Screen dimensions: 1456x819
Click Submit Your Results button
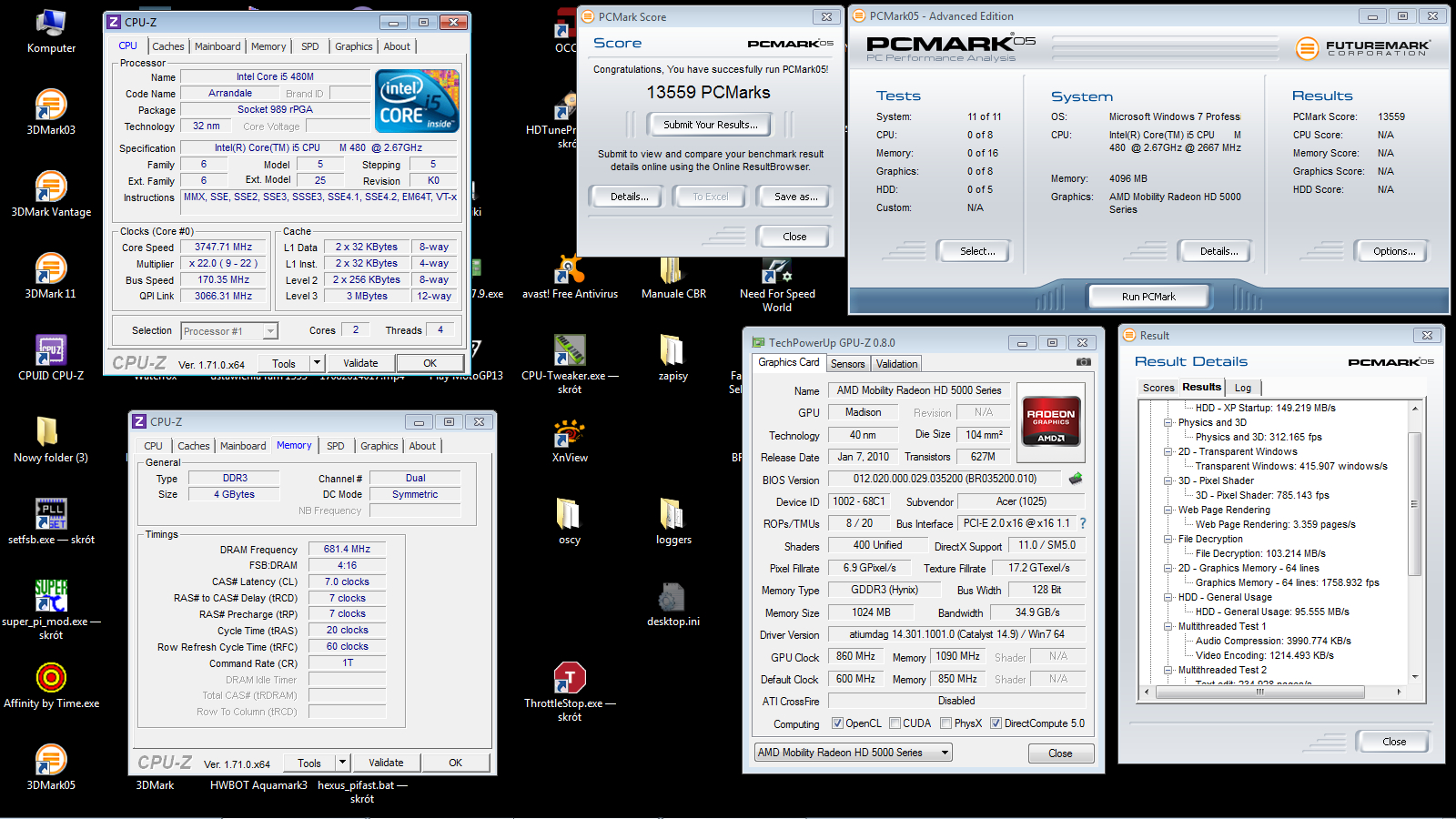710,125
